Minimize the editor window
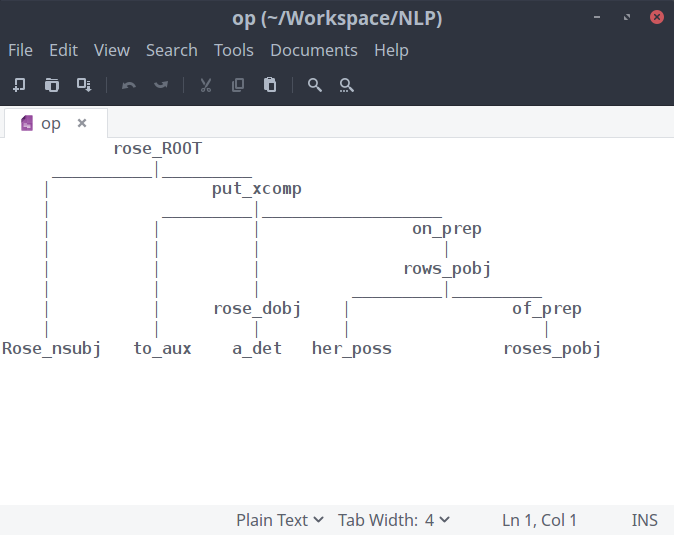The height and width of the screenshot is (535, 674). click(597, 17)
